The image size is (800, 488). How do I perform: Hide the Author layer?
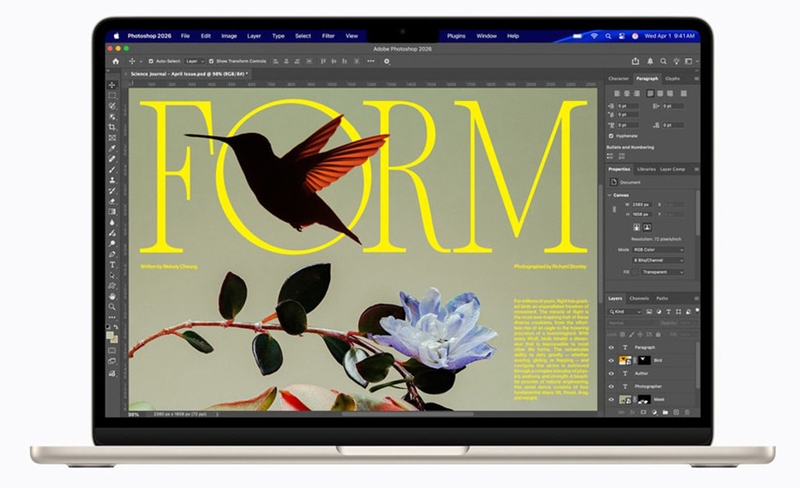pyautogui.click(x=611, y=374)
